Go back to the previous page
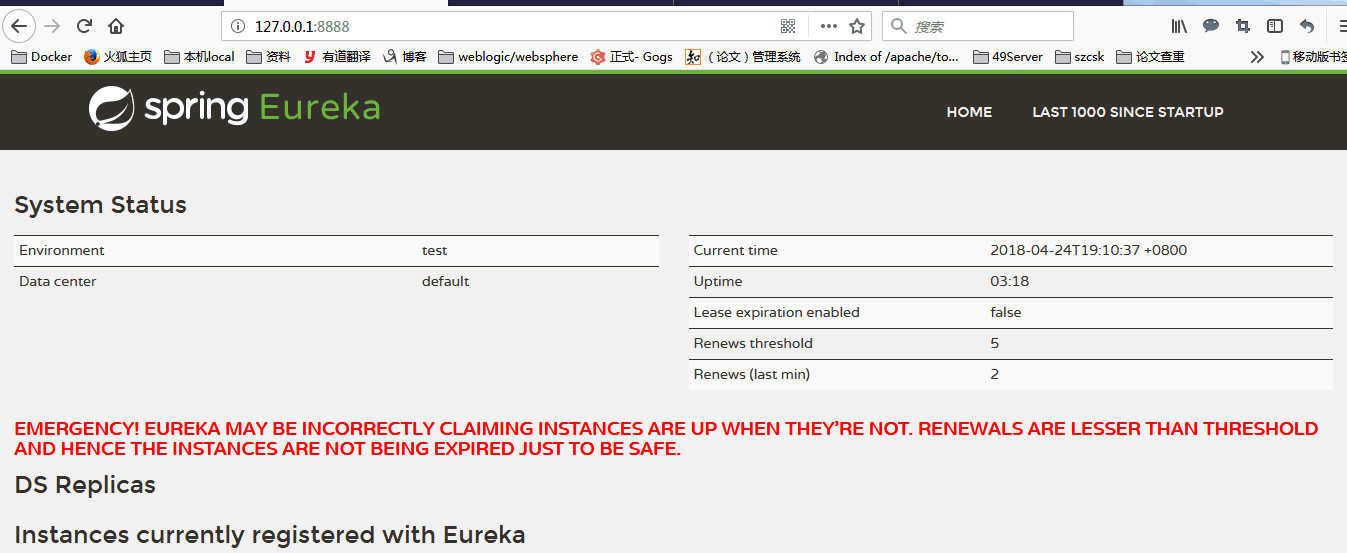The width and height of the screenshot is (1347, 553). pos(19,26)
